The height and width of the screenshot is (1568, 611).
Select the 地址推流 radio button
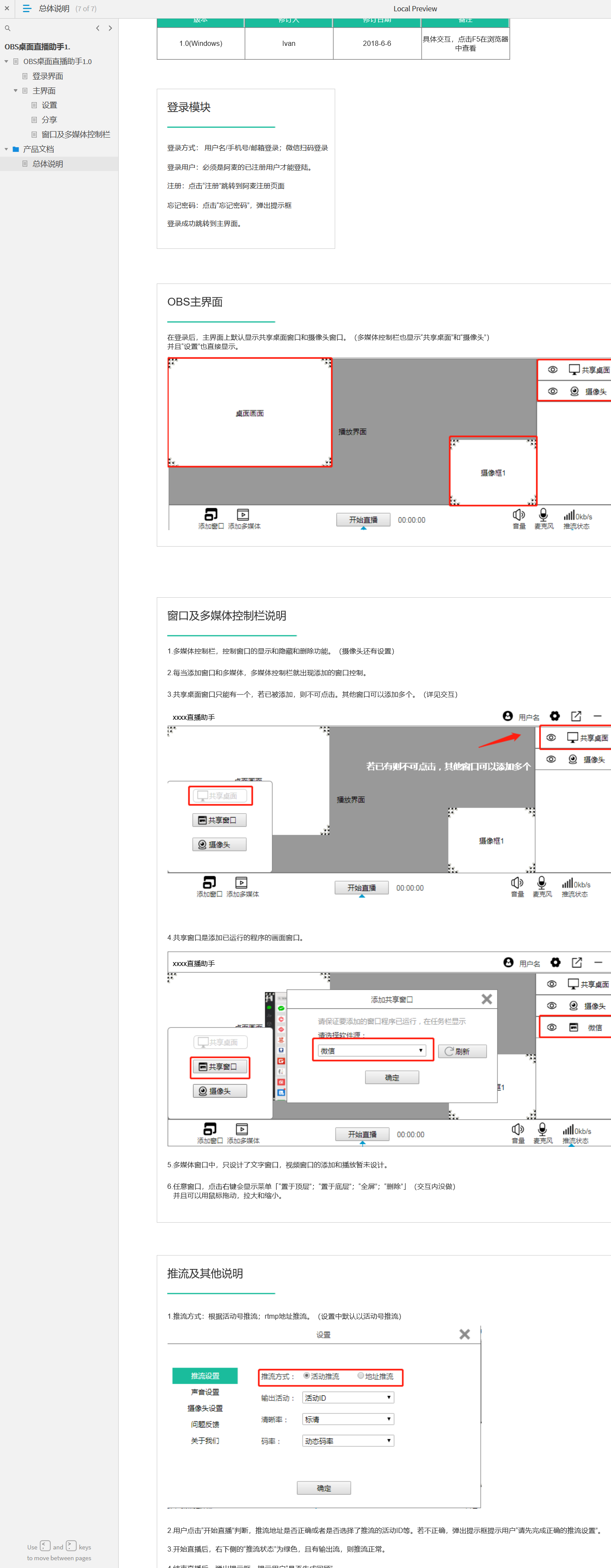tap(361, 1376)
